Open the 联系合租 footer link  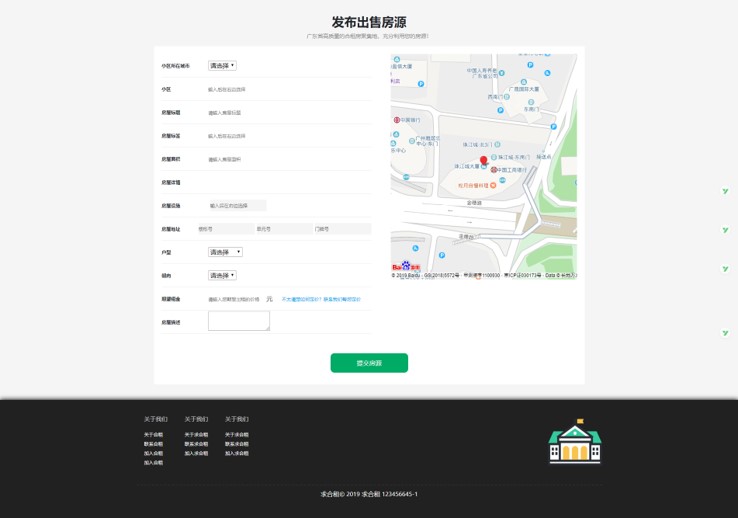pyautogui.click(x=153, y=444)
